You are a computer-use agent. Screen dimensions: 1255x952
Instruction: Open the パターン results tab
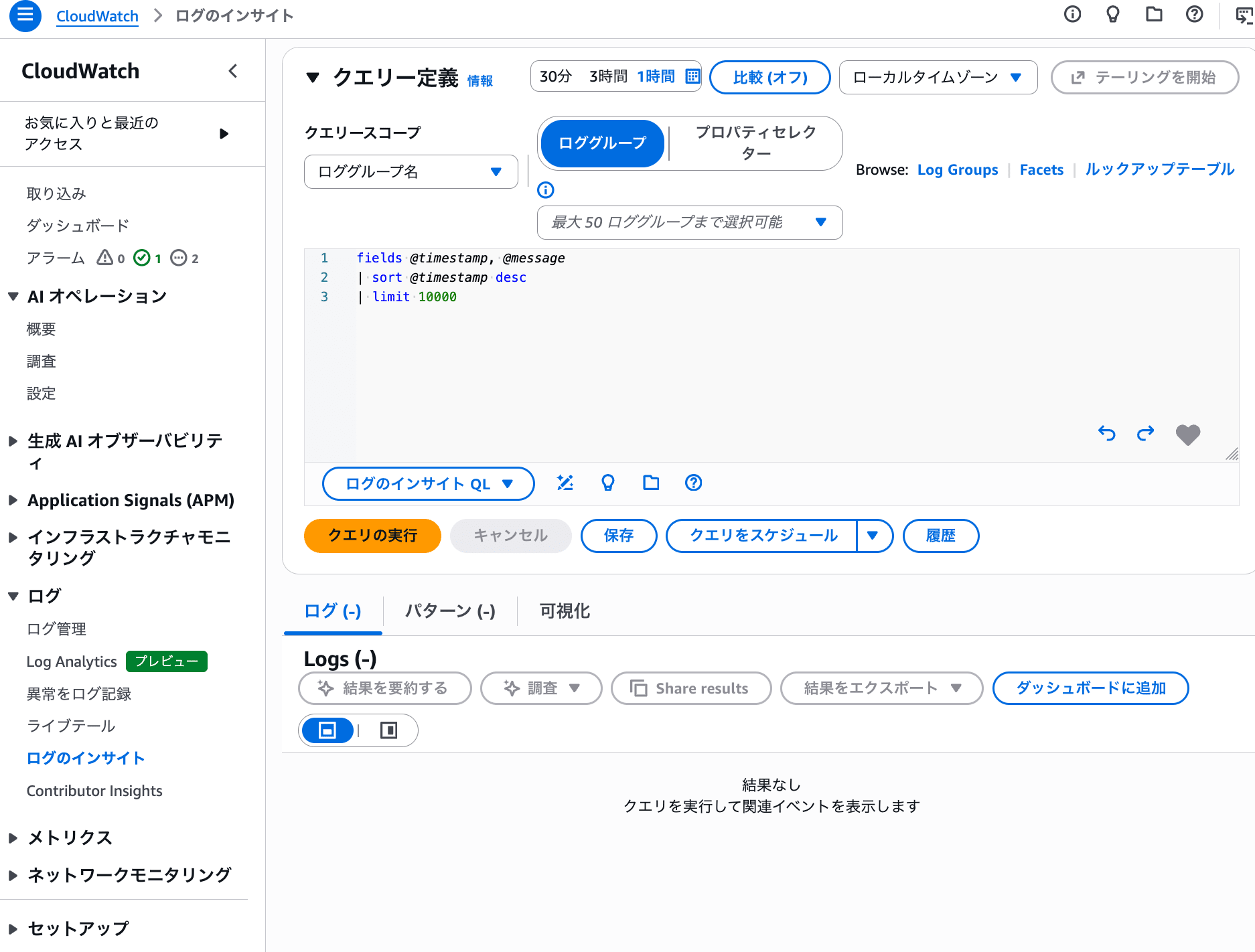(x=449, y=611)
